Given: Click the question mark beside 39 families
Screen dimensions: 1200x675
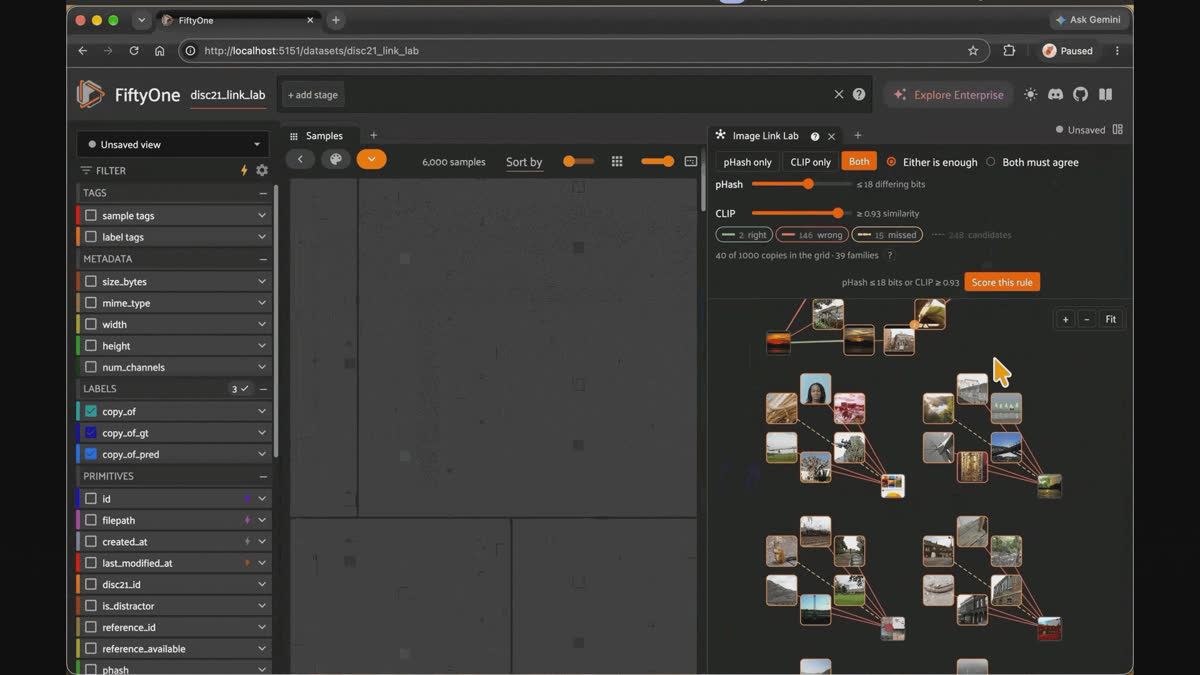Looking at the screenshot, I should click(x=890, y=255).
